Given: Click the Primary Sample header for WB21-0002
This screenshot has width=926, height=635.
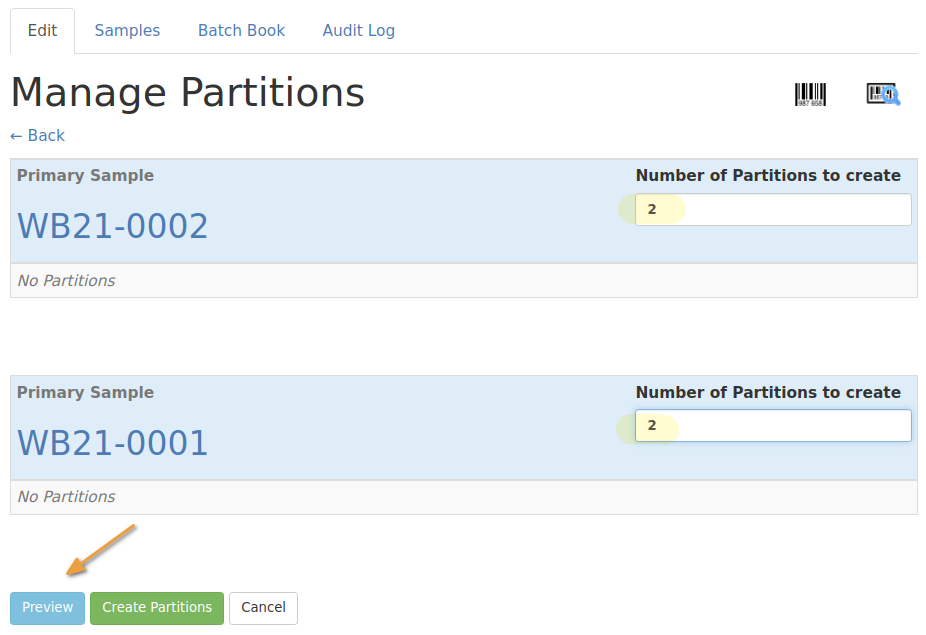Looking at the screenshot, I should (85, 175).
